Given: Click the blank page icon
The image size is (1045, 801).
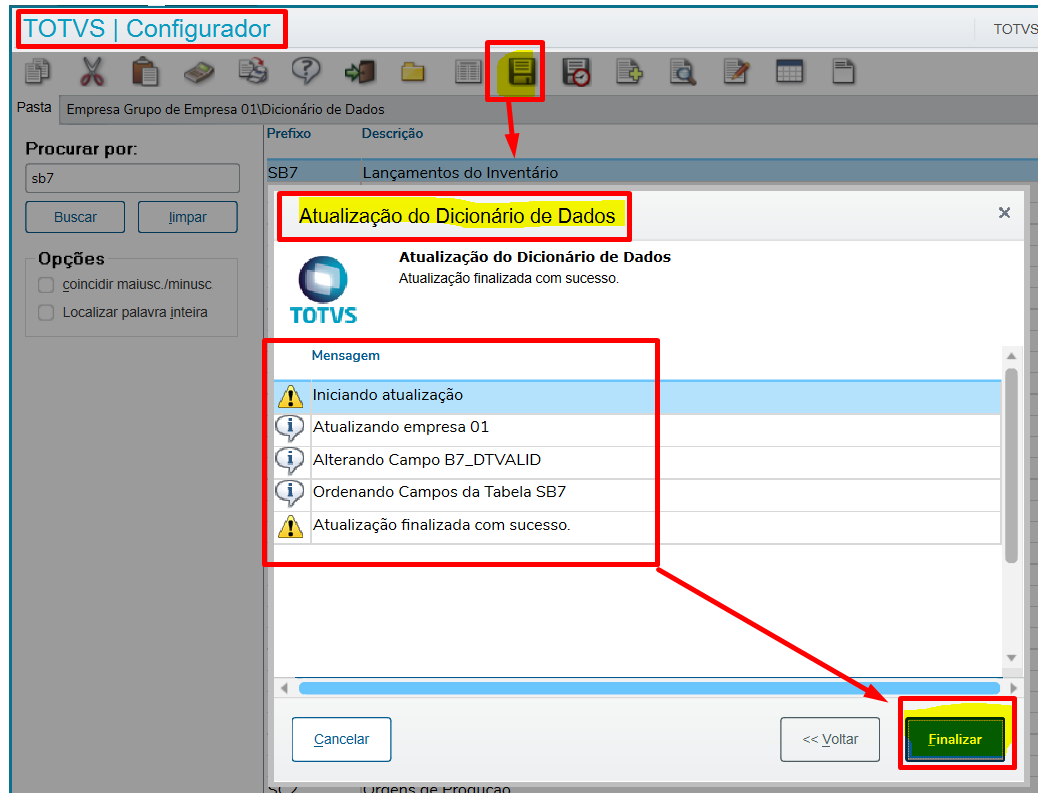Looking at the screenshot, I should coord(843,71).
